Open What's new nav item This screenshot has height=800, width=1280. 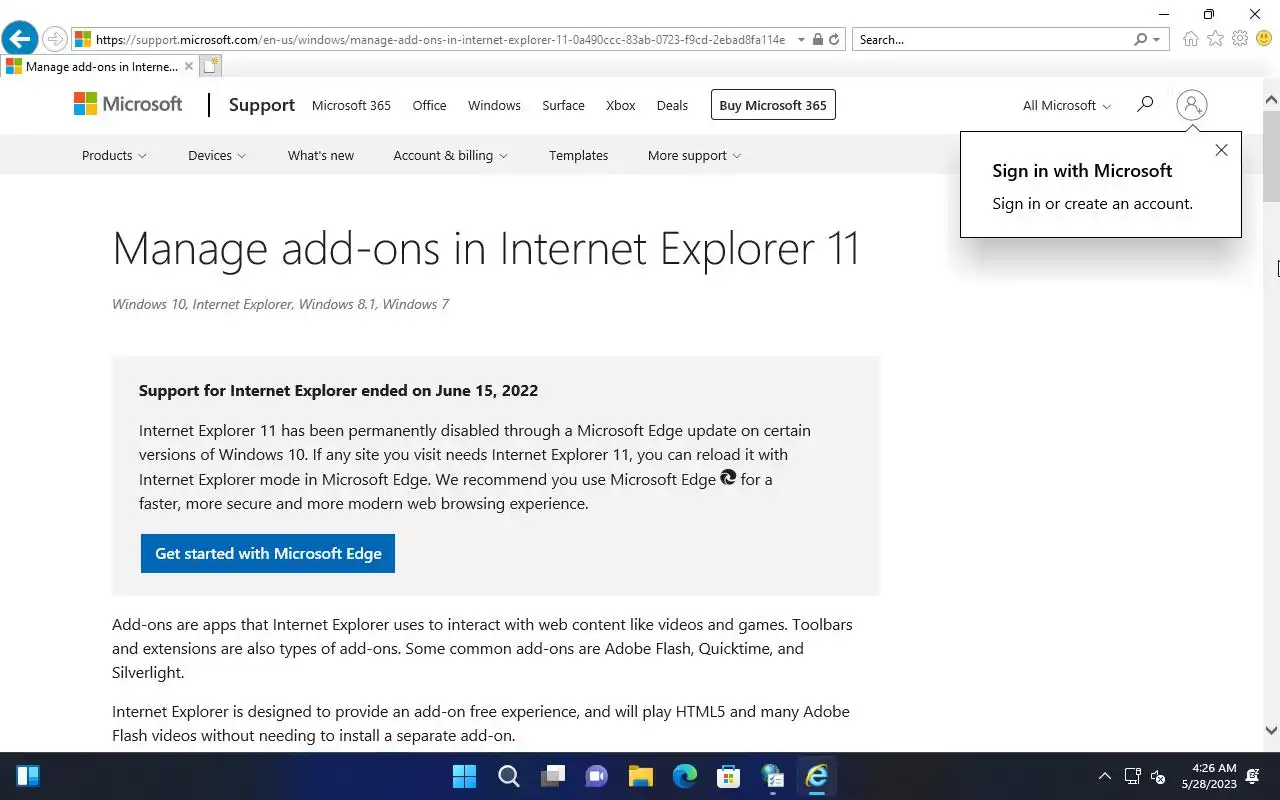point(321,155)
